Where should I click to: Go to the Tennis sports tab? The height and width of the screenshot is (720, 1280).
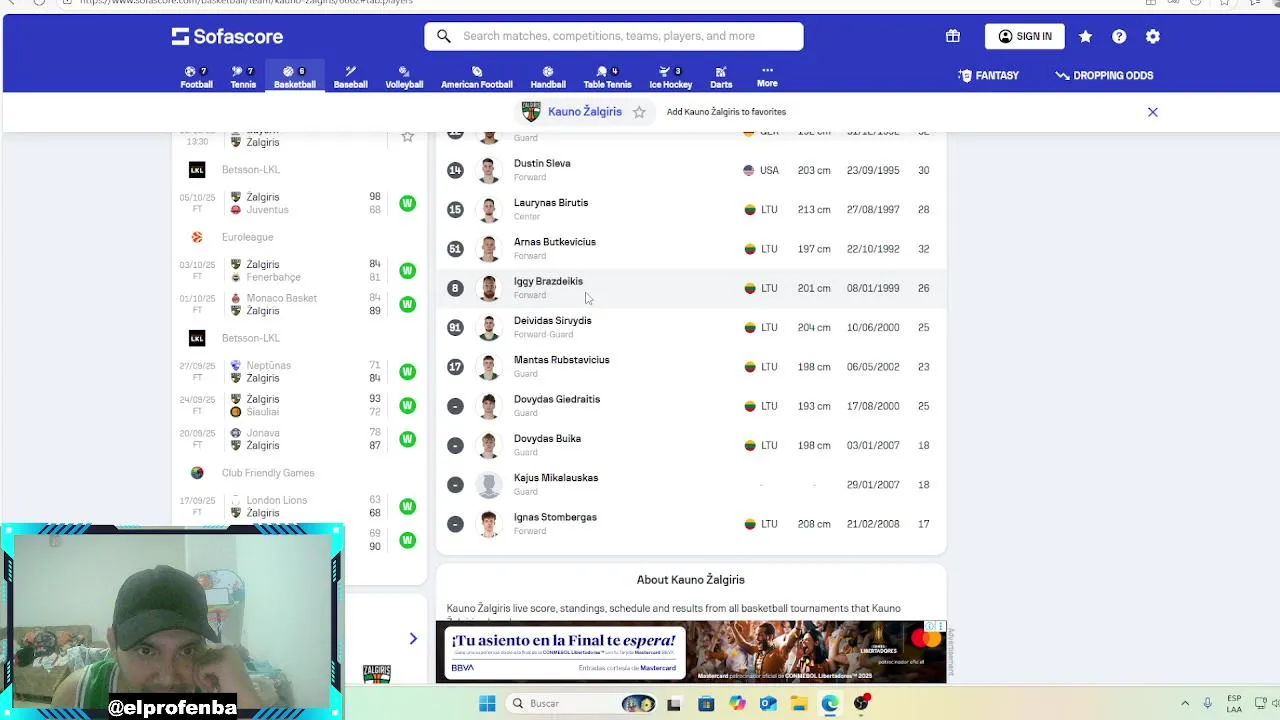pyautogui.click(x=243, y=77)
